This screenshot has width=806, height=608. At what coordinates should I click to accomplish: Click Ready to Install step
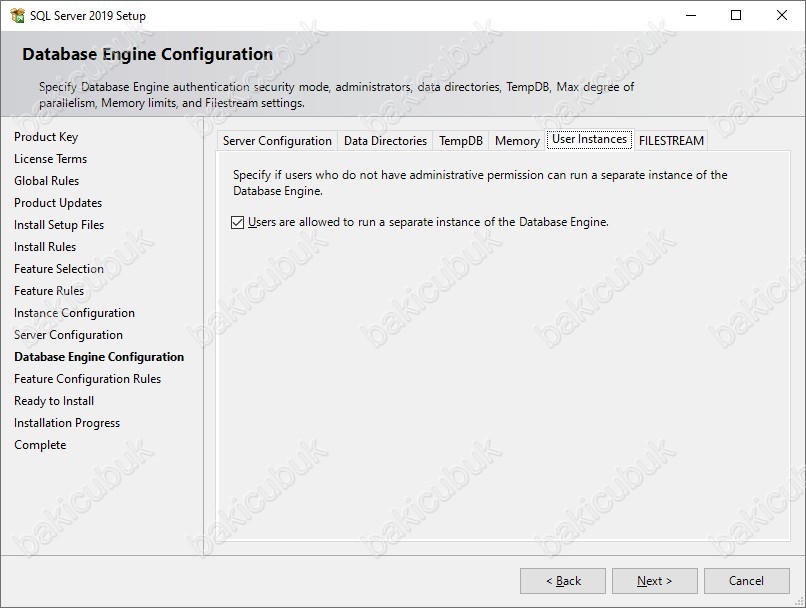[x=54, y=401]
